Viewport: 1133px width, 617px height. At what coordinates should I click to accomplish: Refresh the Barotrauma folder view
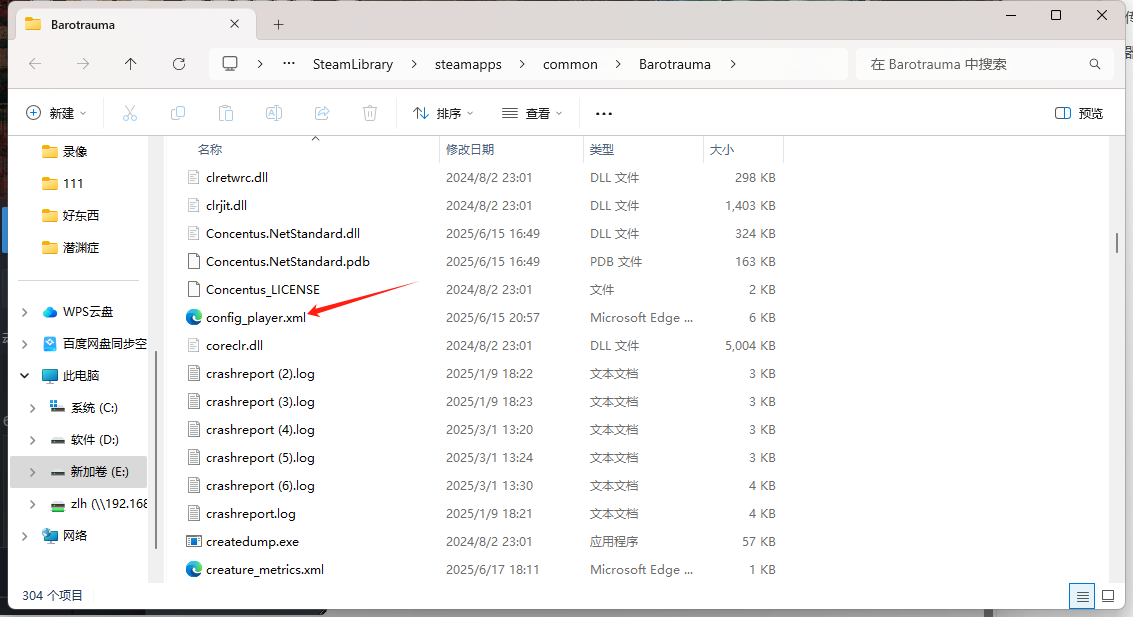pyautogui.click(x=179, y=64)
